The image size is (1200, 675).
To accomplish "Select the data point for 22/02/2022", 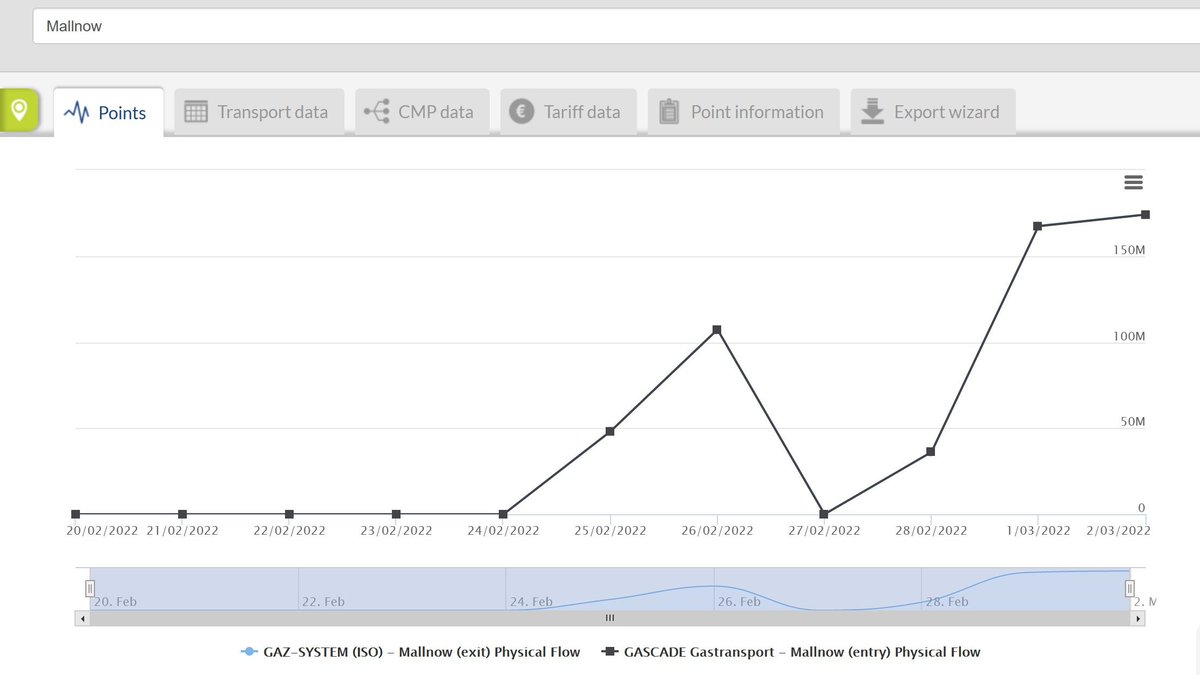I will pos(289,514).
